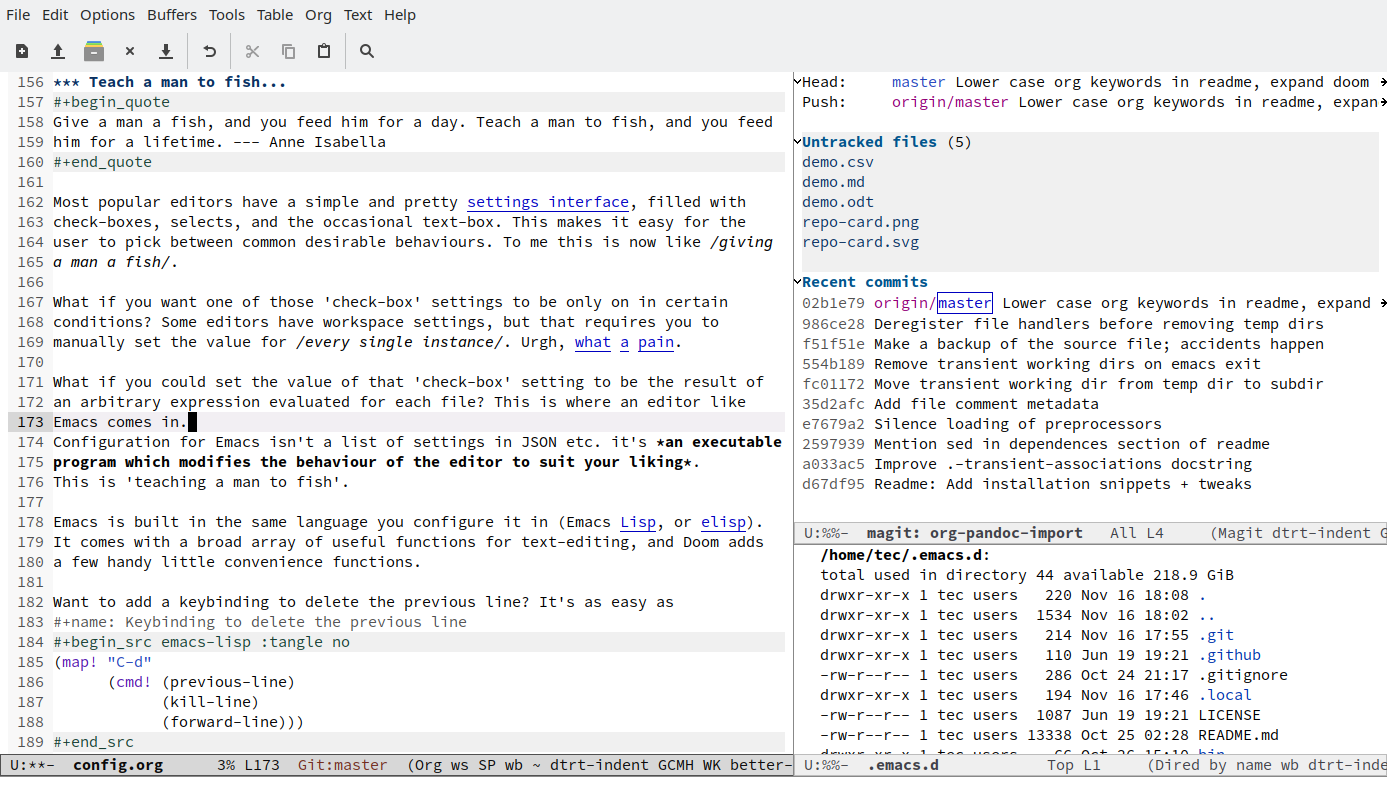Screen dimensions: 1387x797
Task: Open the Buffers menu
Action: tap(171, 14)
